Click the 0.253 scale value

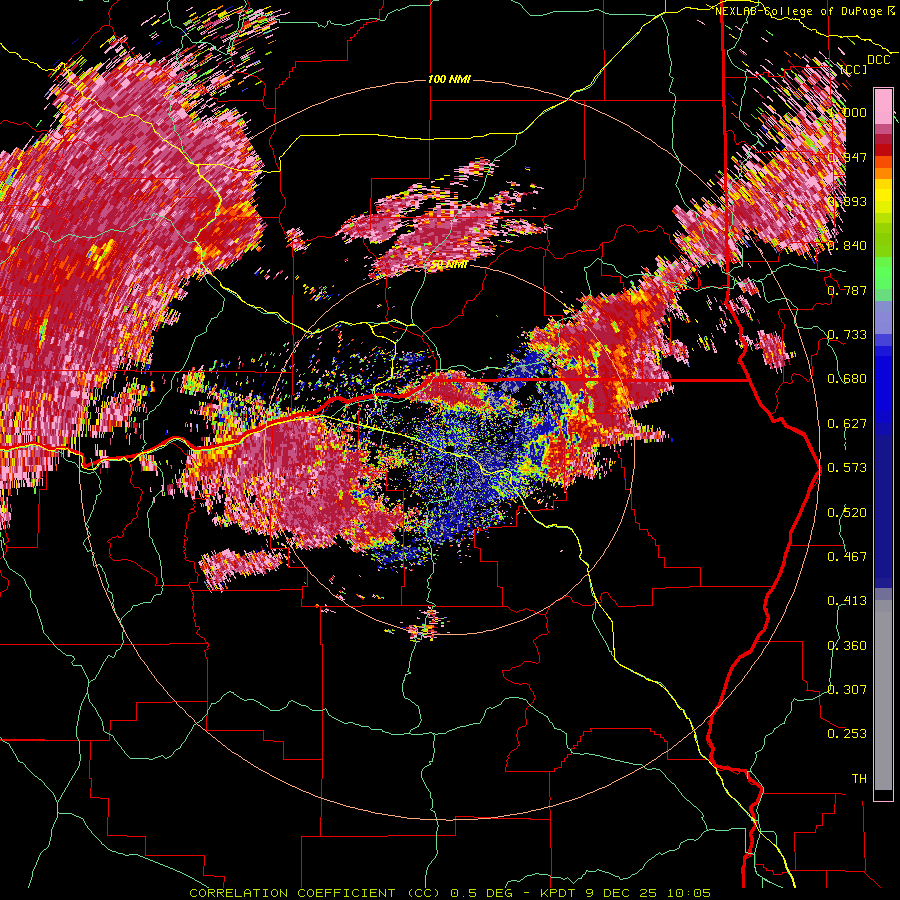point(847,734)
